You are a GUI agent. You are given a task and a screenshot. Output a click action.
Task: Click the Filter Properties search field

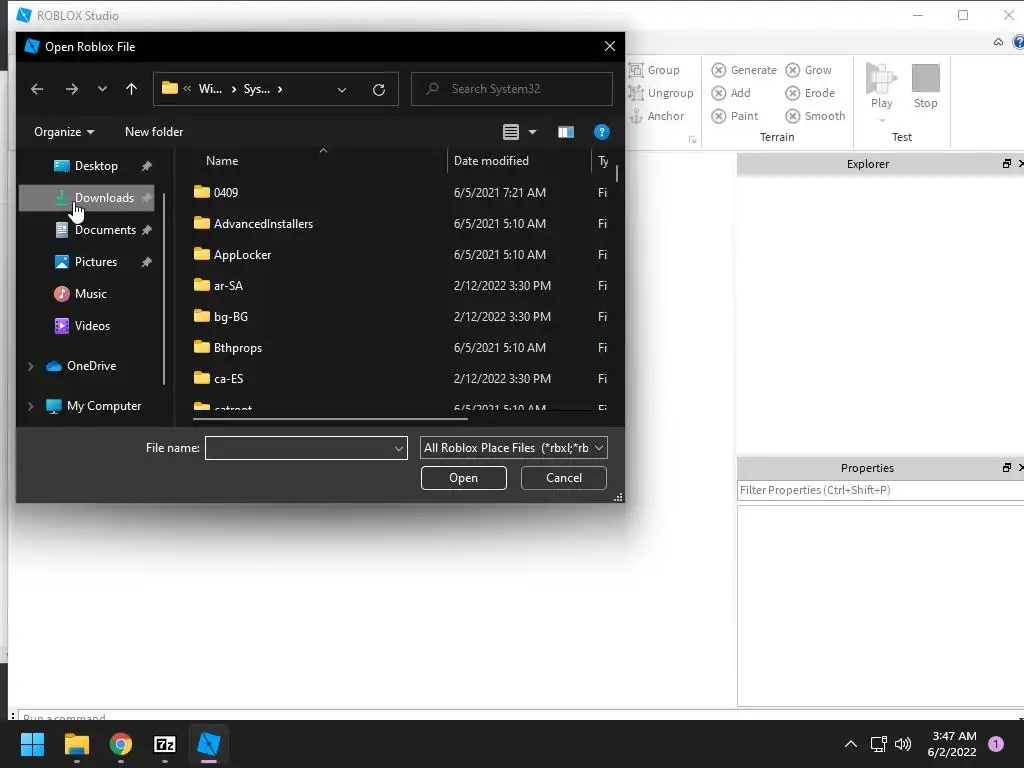pyautogui.click(x=880, y=490)
